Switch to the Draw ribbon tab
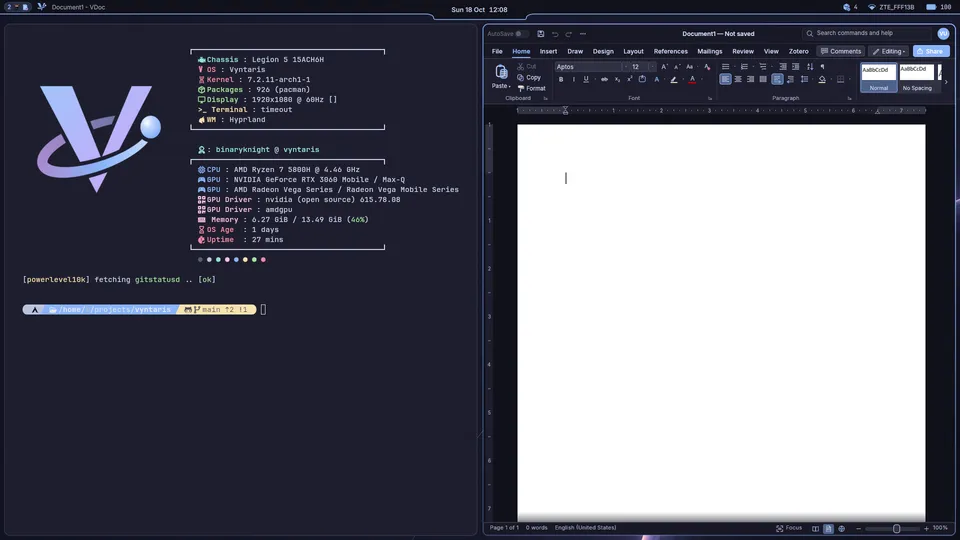The image size is (960, 540). (x=575, y=51)
